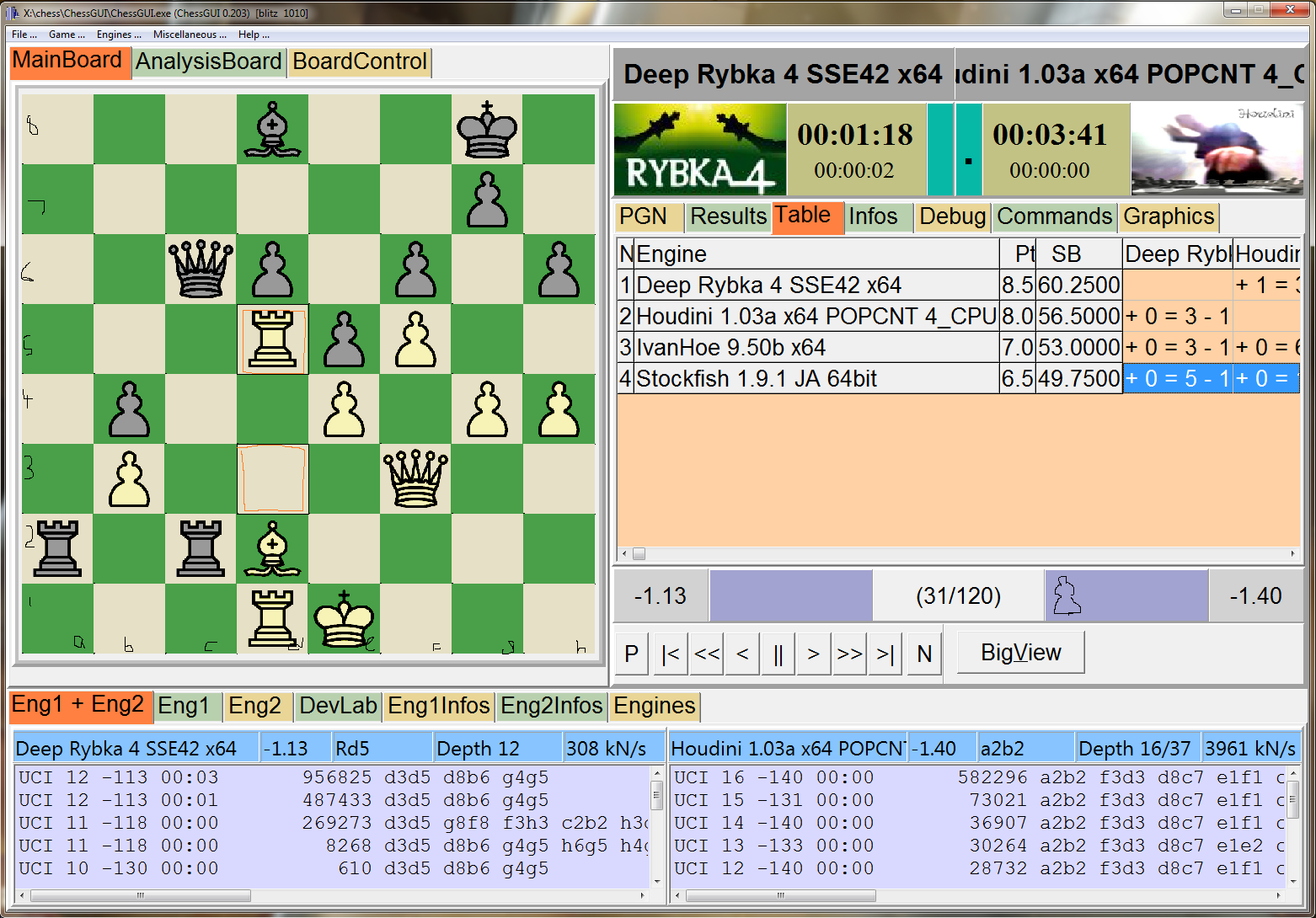Advance one move with > button
The width and height of the screenshot is (1316, 918).
813,654
